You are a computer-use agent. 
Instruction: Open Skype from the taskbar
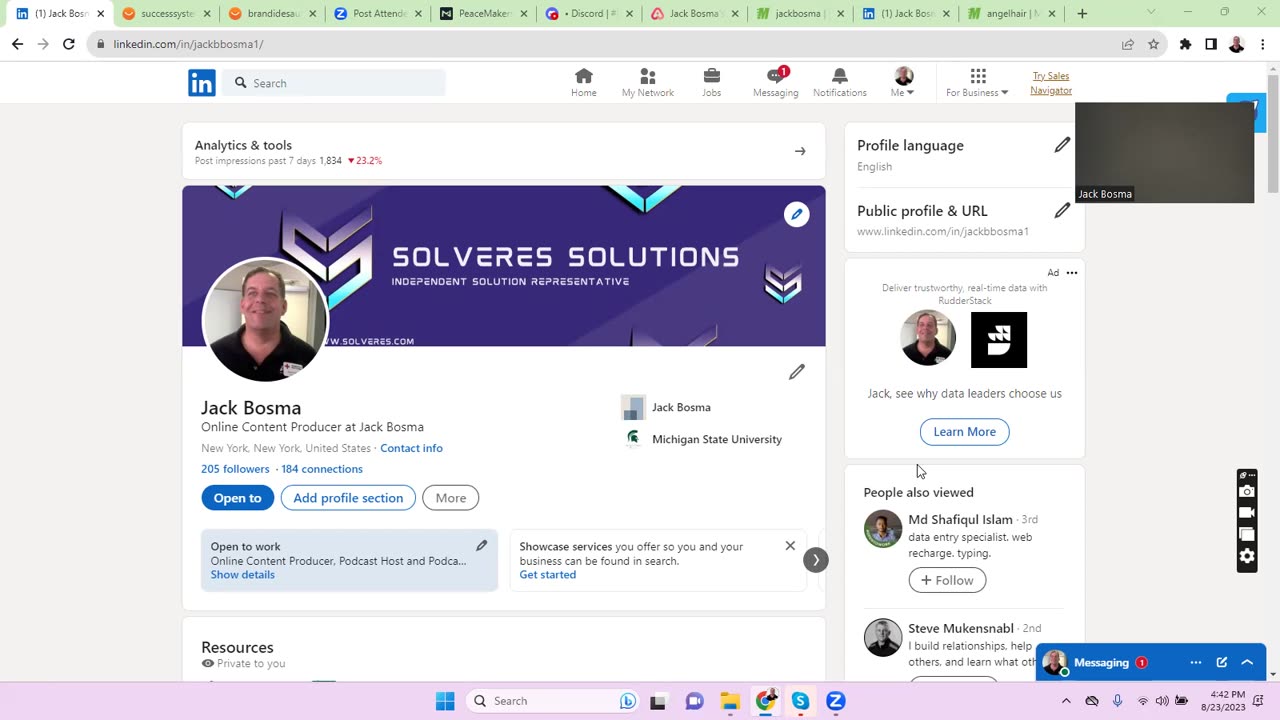pos(800,701)
